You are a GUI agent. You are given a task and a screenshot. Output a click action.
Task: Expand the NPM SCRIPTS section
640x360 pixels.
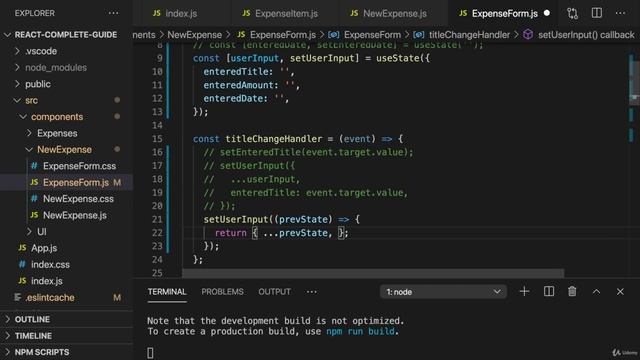coord(7,352)
